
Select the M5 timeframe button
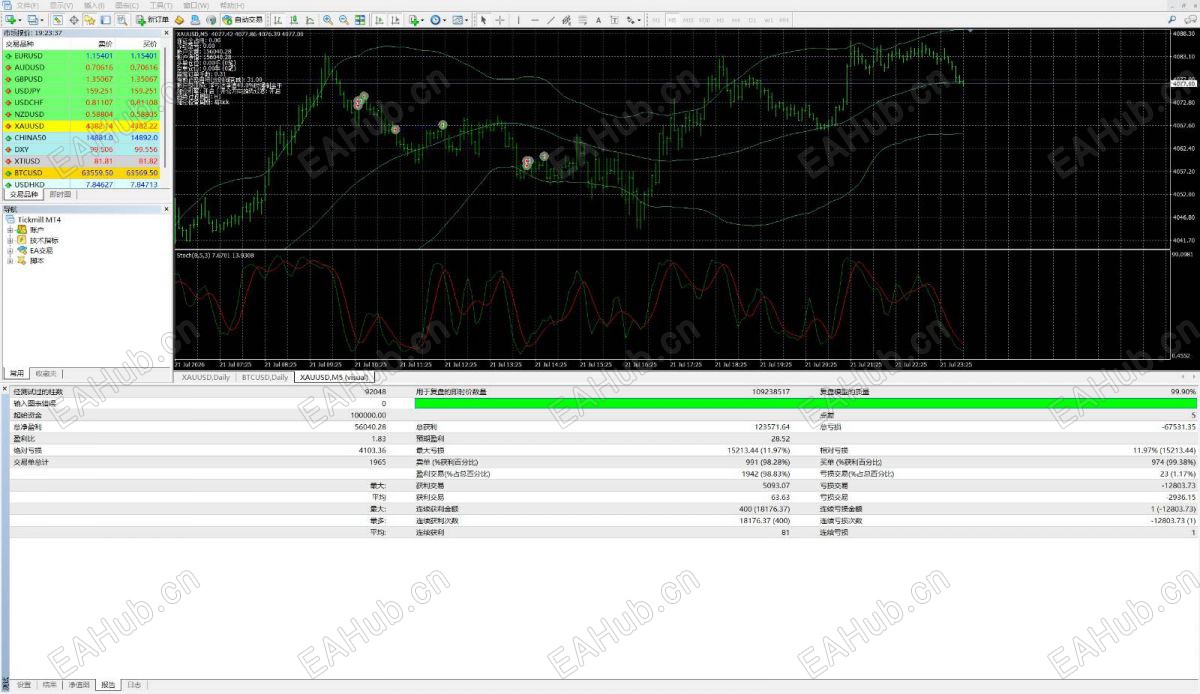coord(672,20)
